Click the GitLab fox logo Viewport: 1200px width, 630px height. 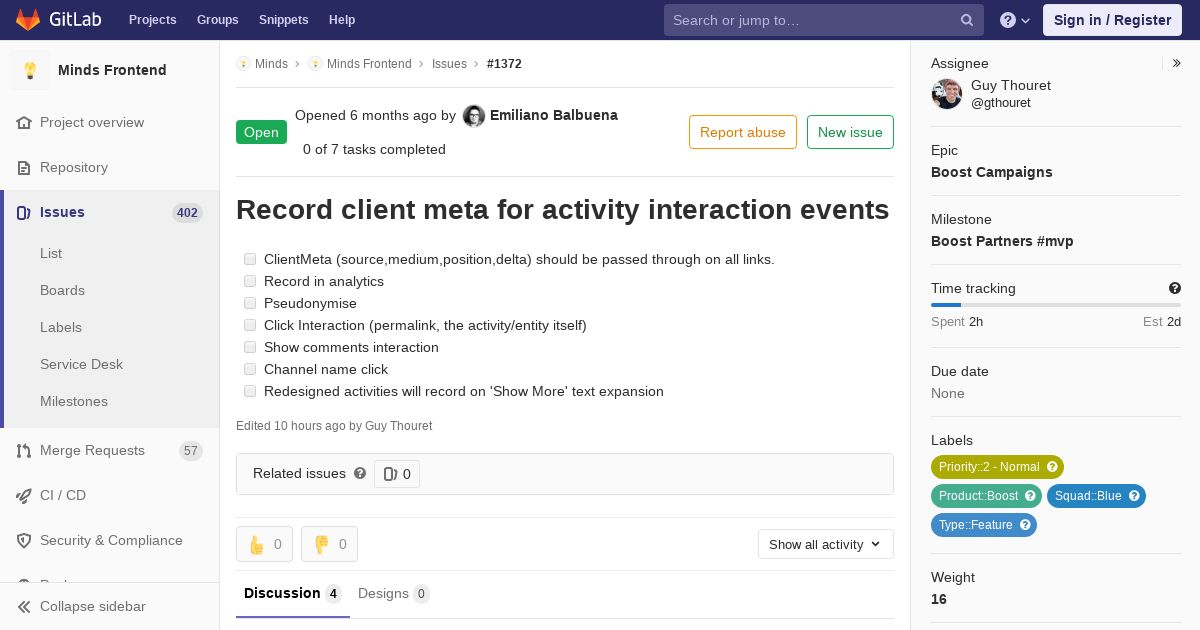coord(28,19)
